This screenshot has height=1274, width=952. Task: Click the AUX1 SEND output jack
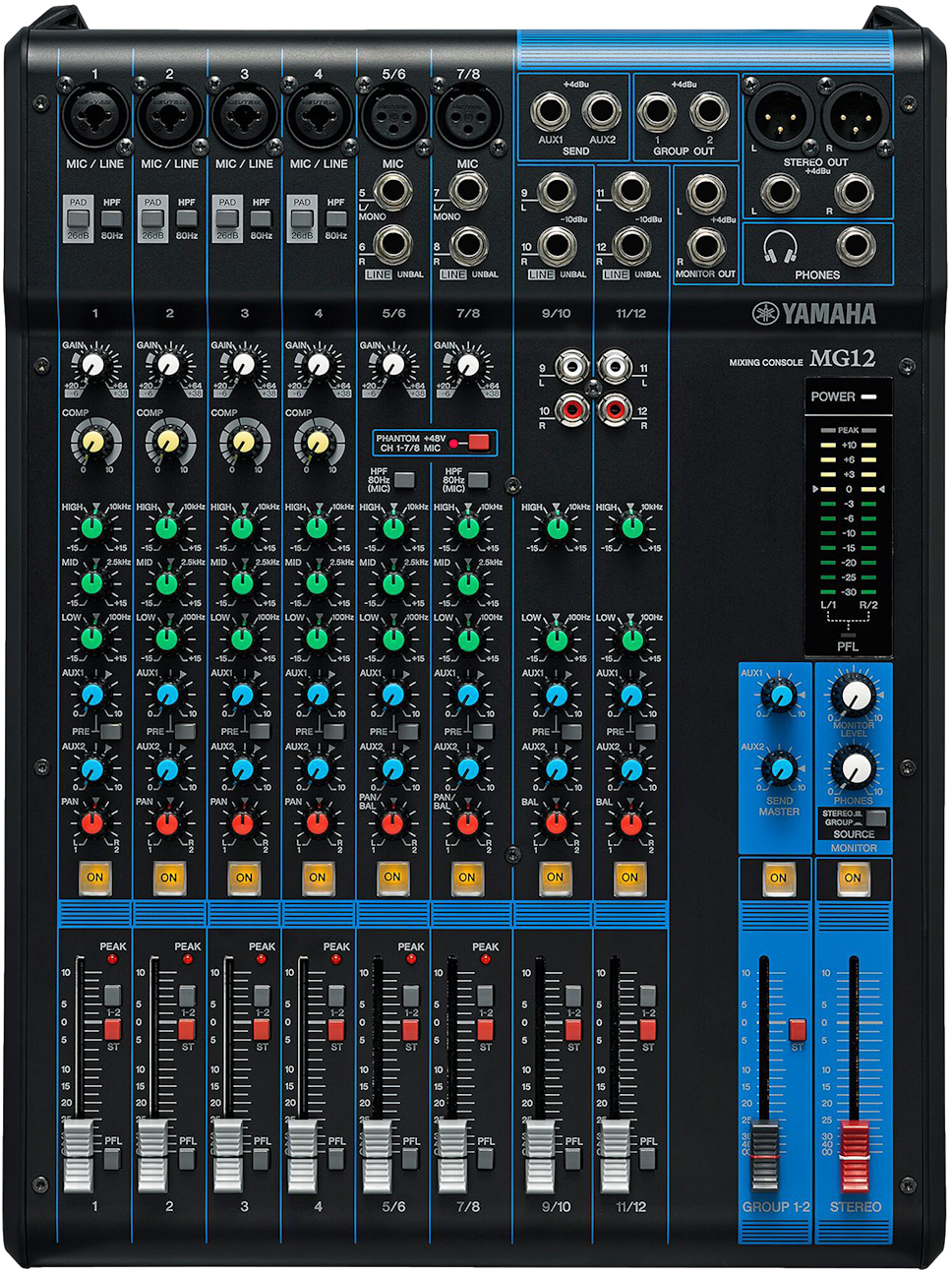pos(550,111)
